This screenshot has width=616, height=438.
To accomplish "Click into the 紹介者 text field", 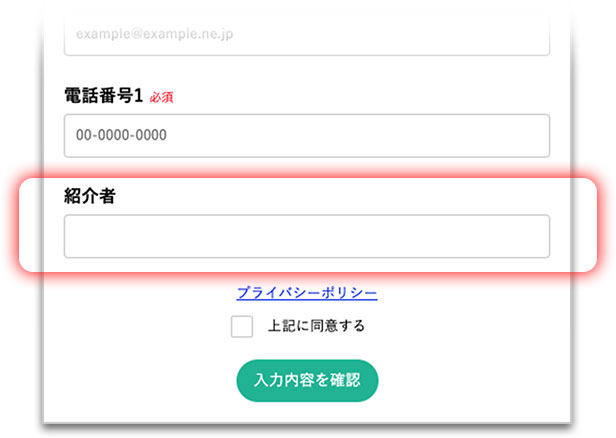I will tap(306, 236).
